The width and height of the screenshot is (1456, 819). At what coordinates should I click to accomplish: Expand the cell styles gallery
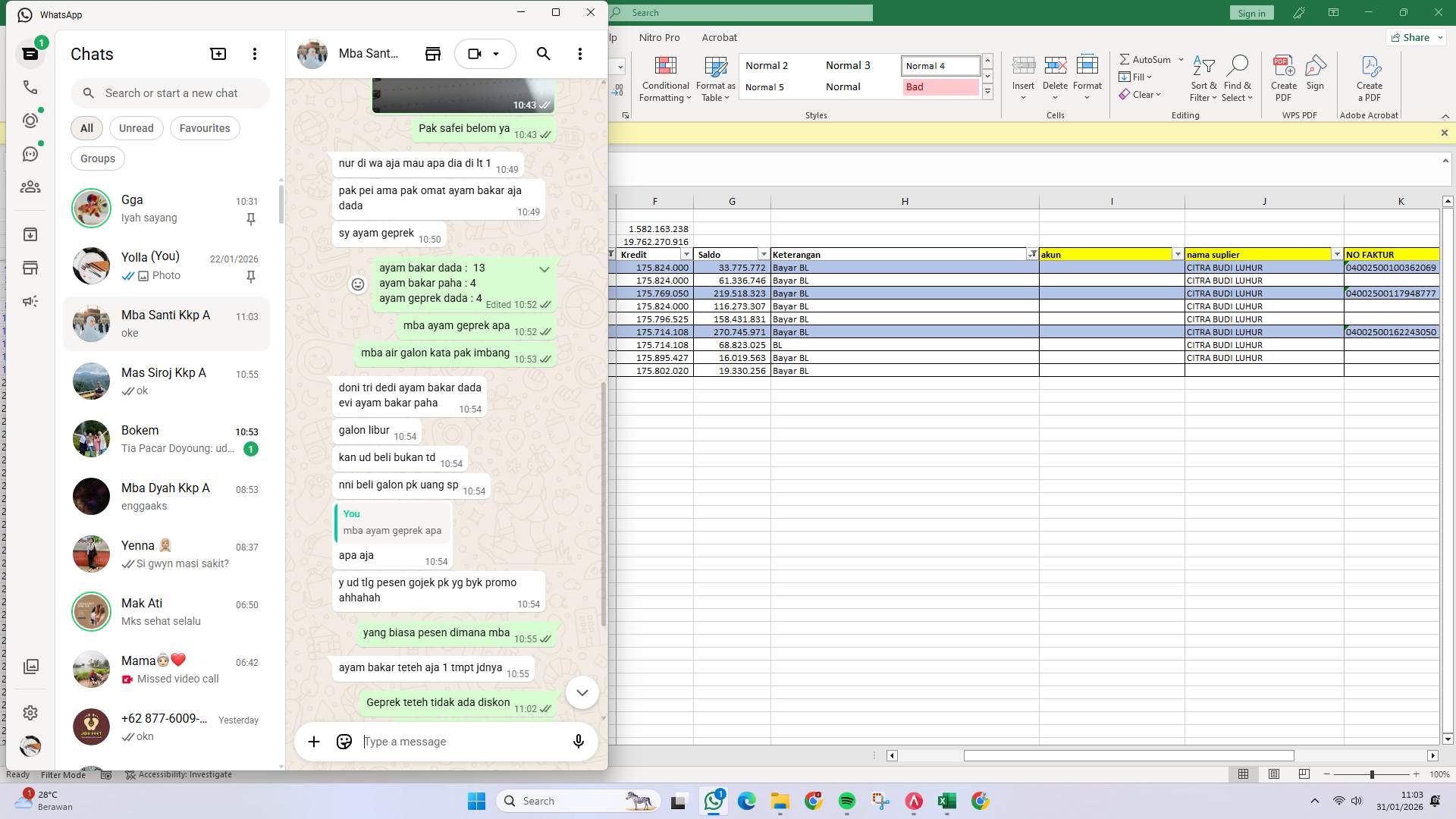pos(987,91)
